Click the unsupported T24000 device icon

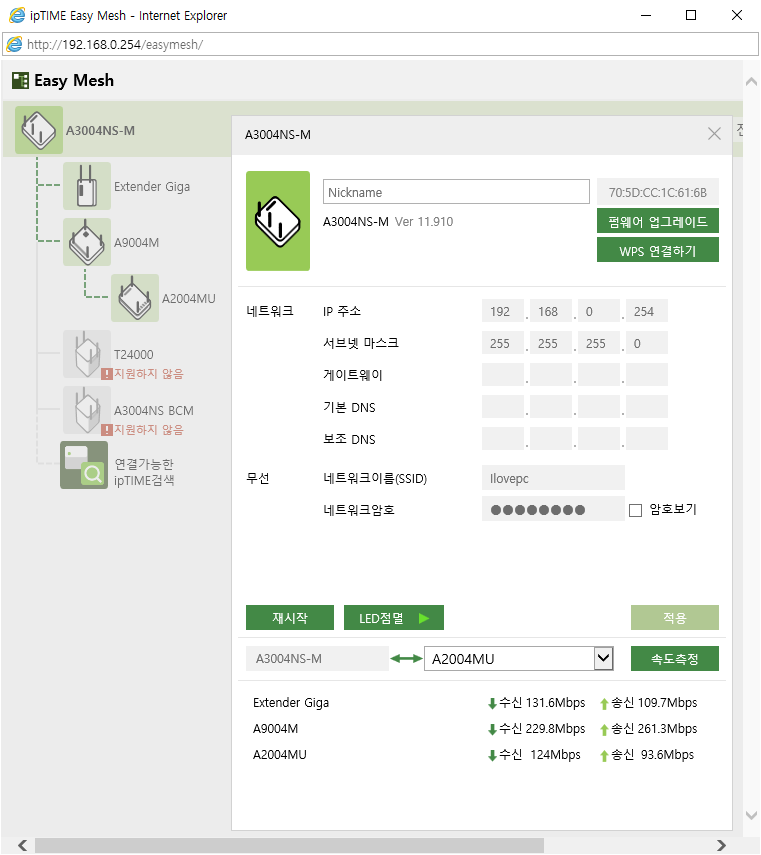coord(87,354)
